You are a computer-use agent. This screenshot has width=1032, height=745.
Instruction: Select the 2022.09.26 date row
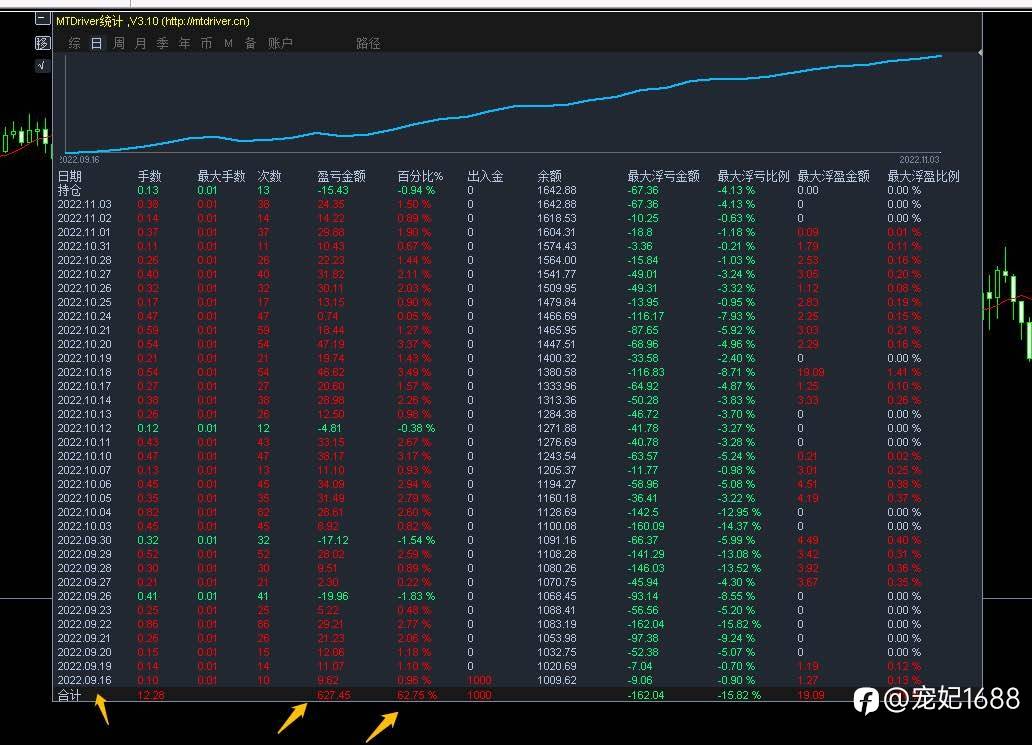tap(85, 596)
